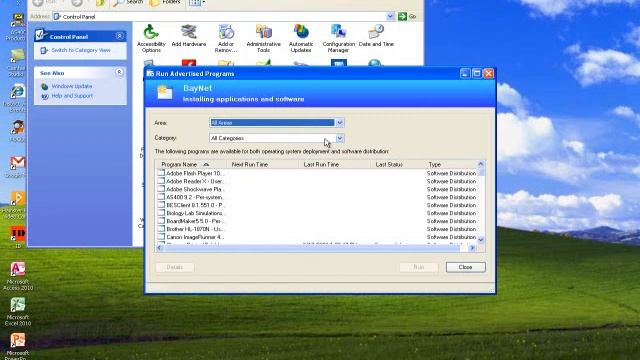Click the Search toolbar button
Viewport: 640px width, 360px height.
(128, 3)
